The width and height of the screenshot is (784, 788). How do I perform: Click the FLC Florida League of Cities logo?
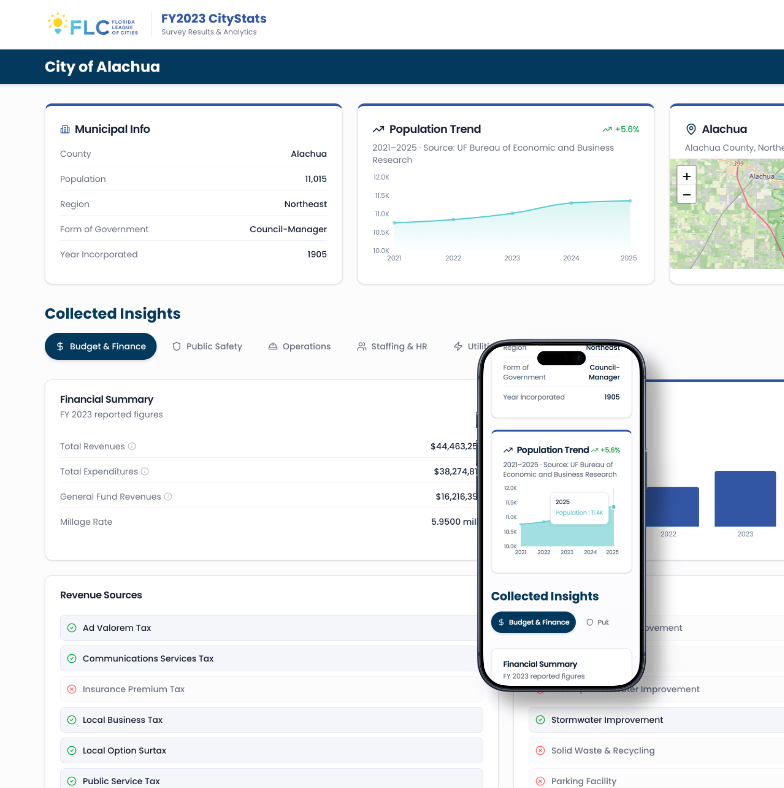pyautogui.click(x=93, y=25)
